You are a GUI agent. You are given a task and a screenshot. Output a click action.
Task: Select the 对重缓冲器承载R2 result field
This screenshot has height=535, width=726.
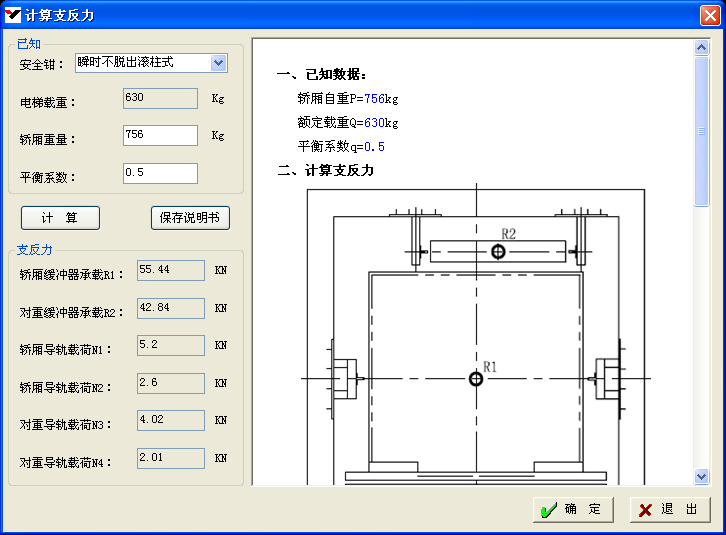coord(170,308)
